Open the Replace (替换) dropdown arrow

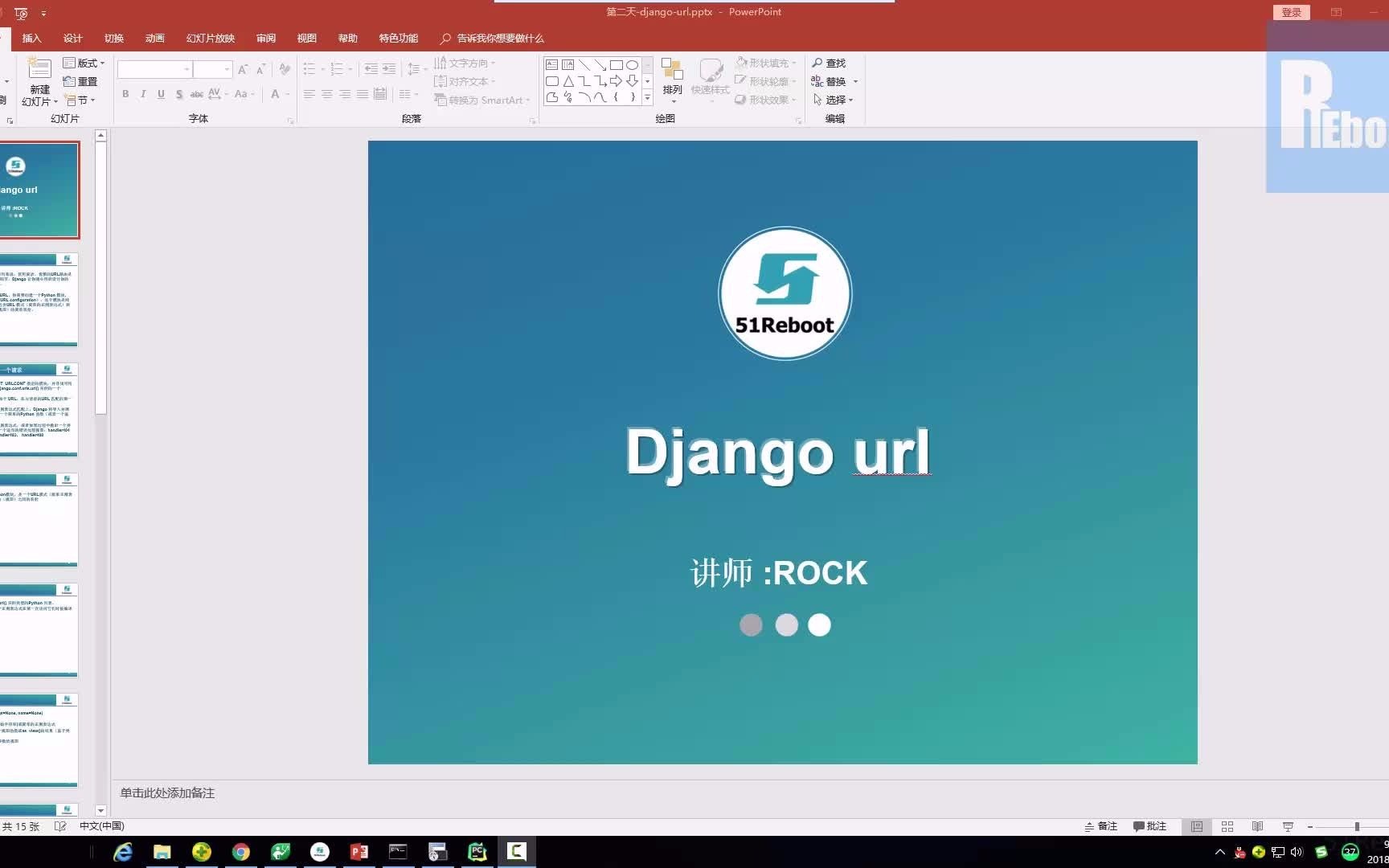click(x=855, y=81)
